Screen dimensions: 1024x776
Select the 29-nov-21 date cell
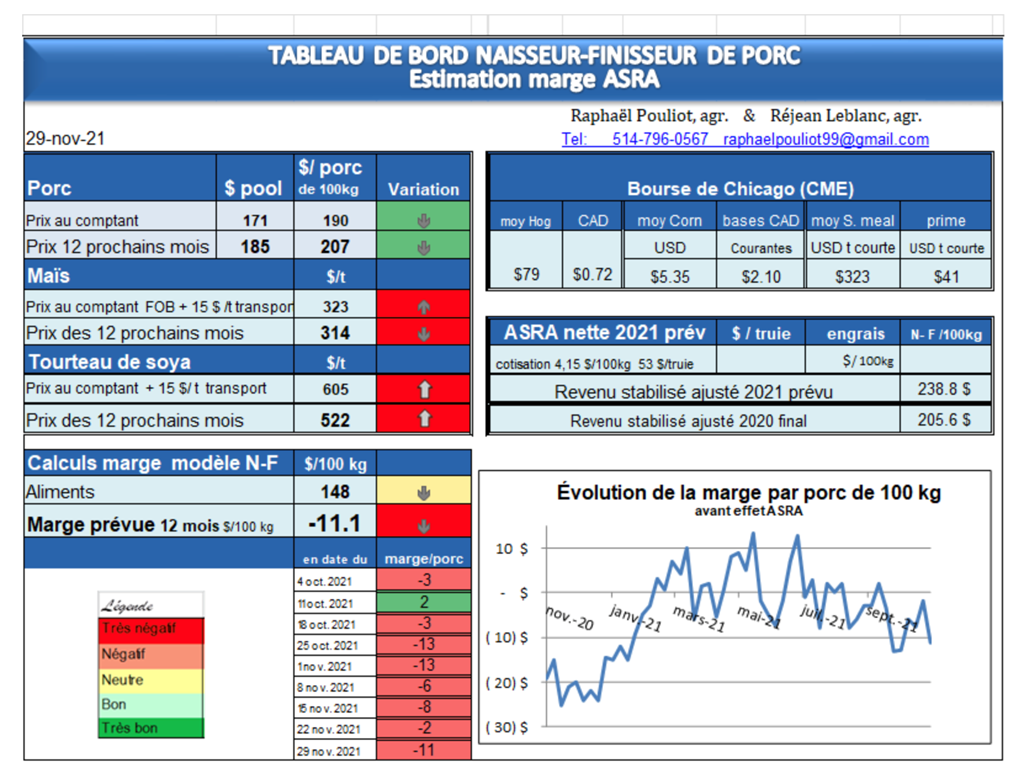point(65,140)
